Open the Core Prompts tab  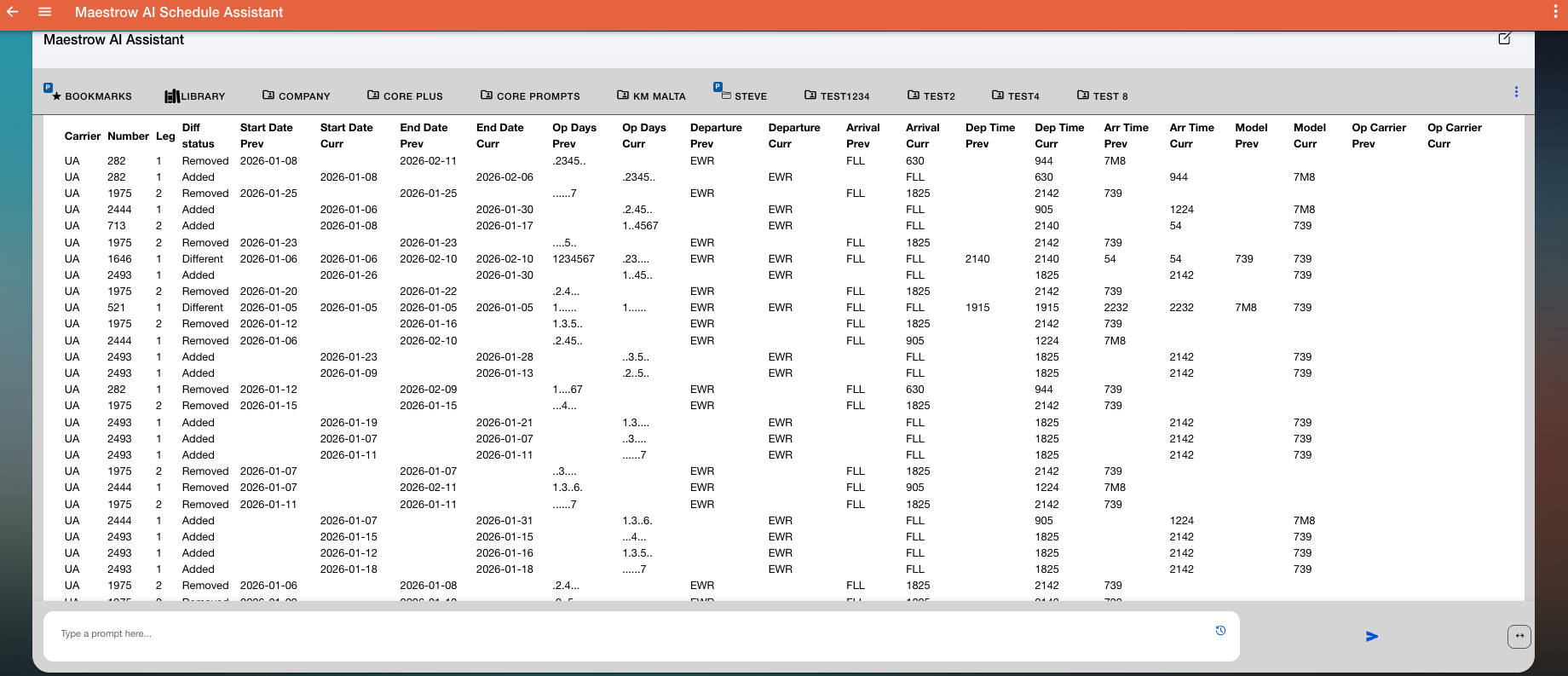(530, 96)
